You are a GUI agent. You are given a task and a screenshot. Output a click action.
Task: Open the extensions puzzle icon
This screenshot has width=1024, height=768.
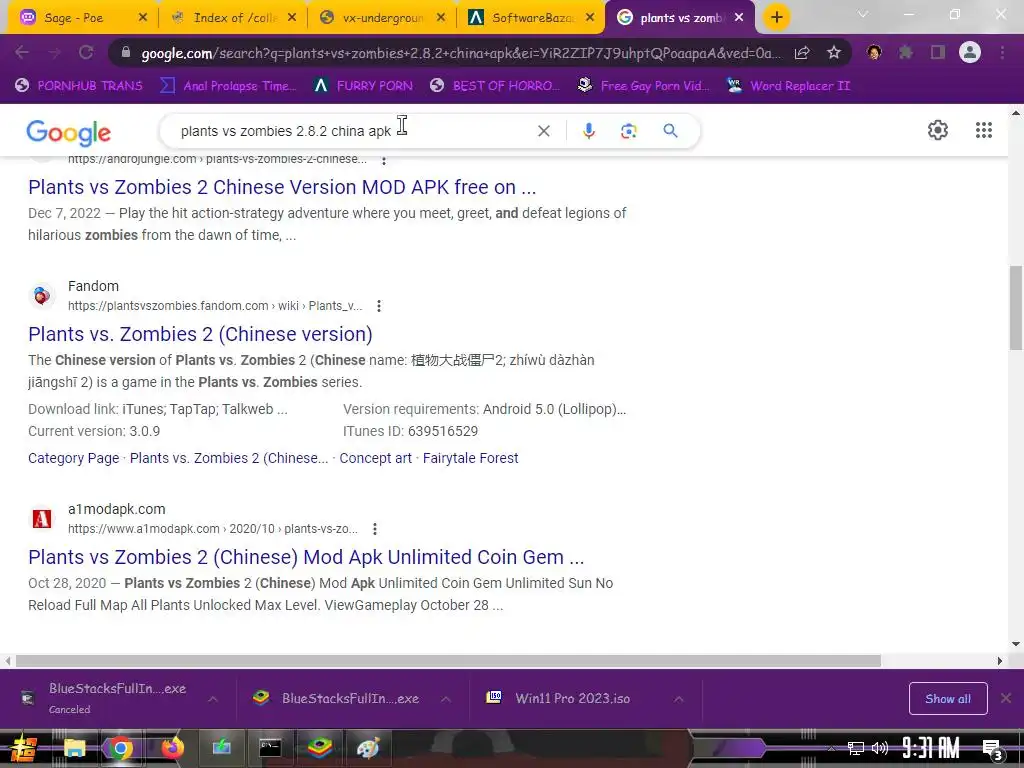coord(906,53)
